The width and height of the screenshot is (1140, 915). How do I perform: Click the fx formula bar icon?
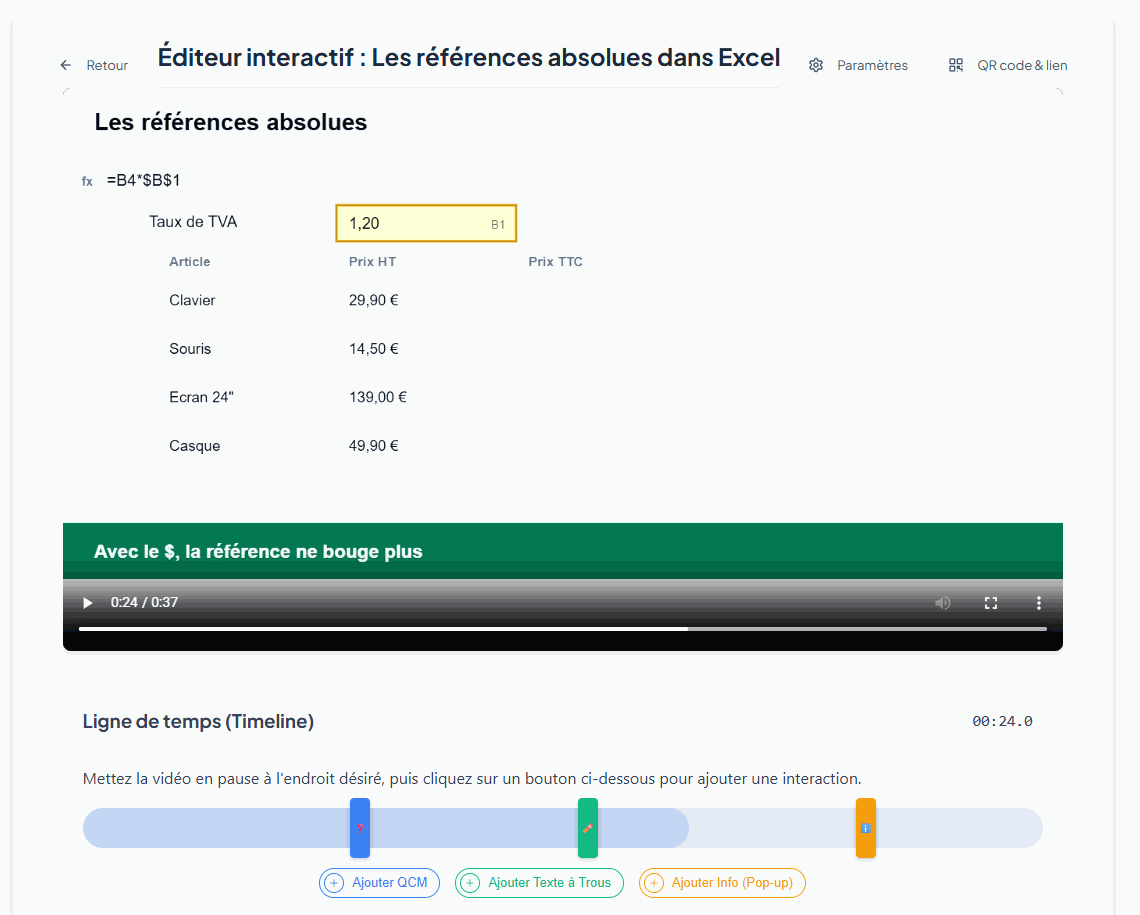click(87, 182)
